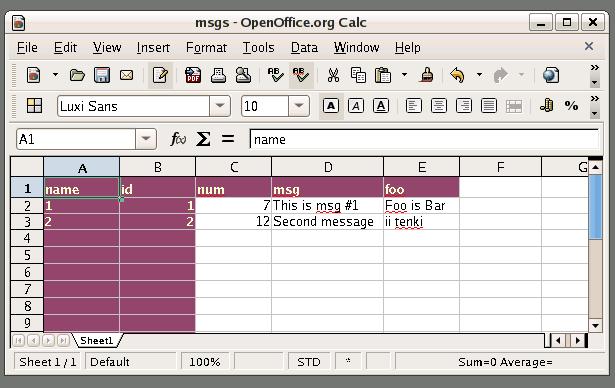Toggle AutoSpellcheck in the toolbar
615x388 pixels.
pyautogui.click(x=301, y=75)
